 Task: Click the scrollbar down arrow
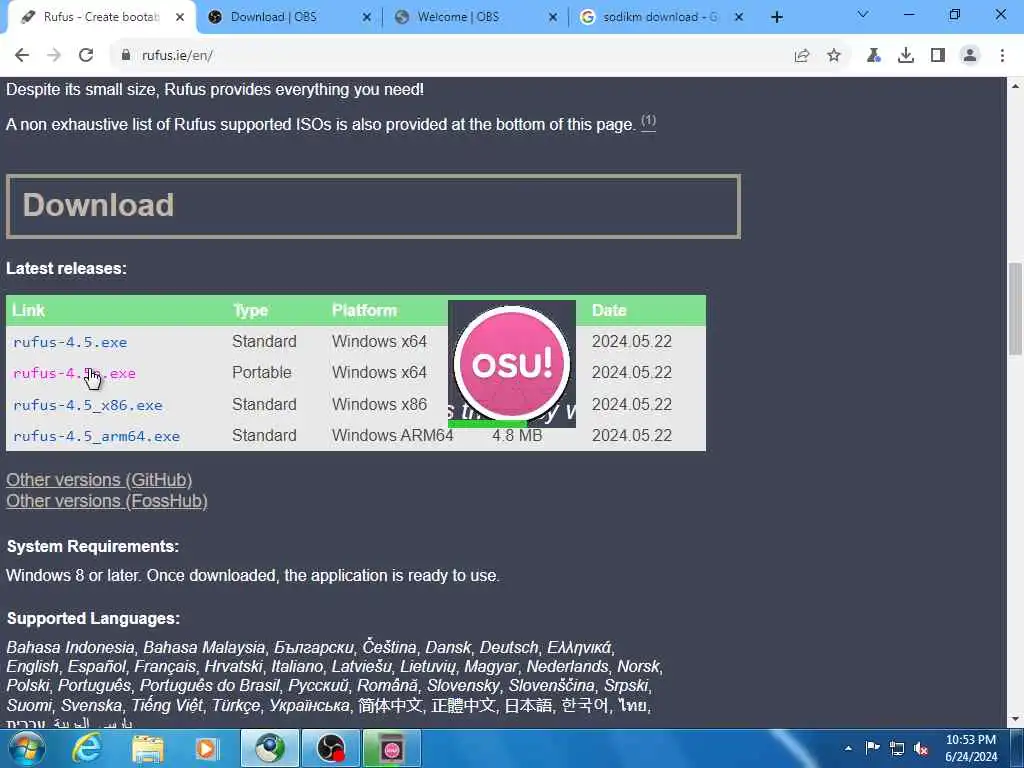pyautogui.click(x=1016, y=720)
